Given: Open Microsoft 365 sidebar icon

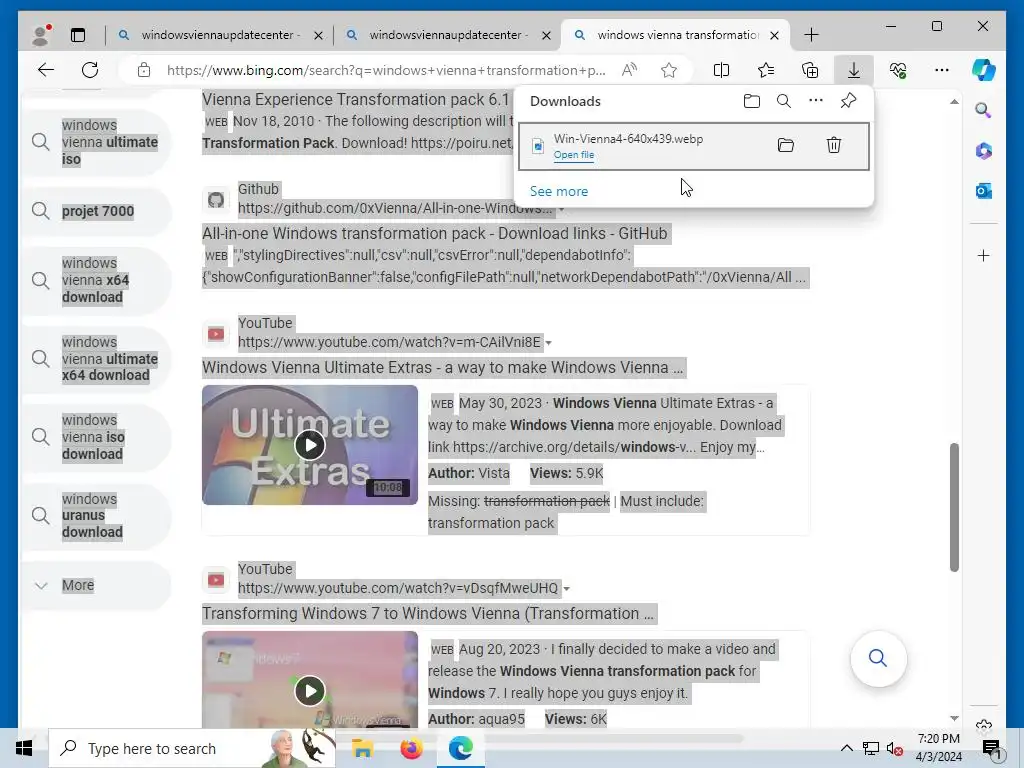Looking at the screenshot, I should tap(984, 151).
